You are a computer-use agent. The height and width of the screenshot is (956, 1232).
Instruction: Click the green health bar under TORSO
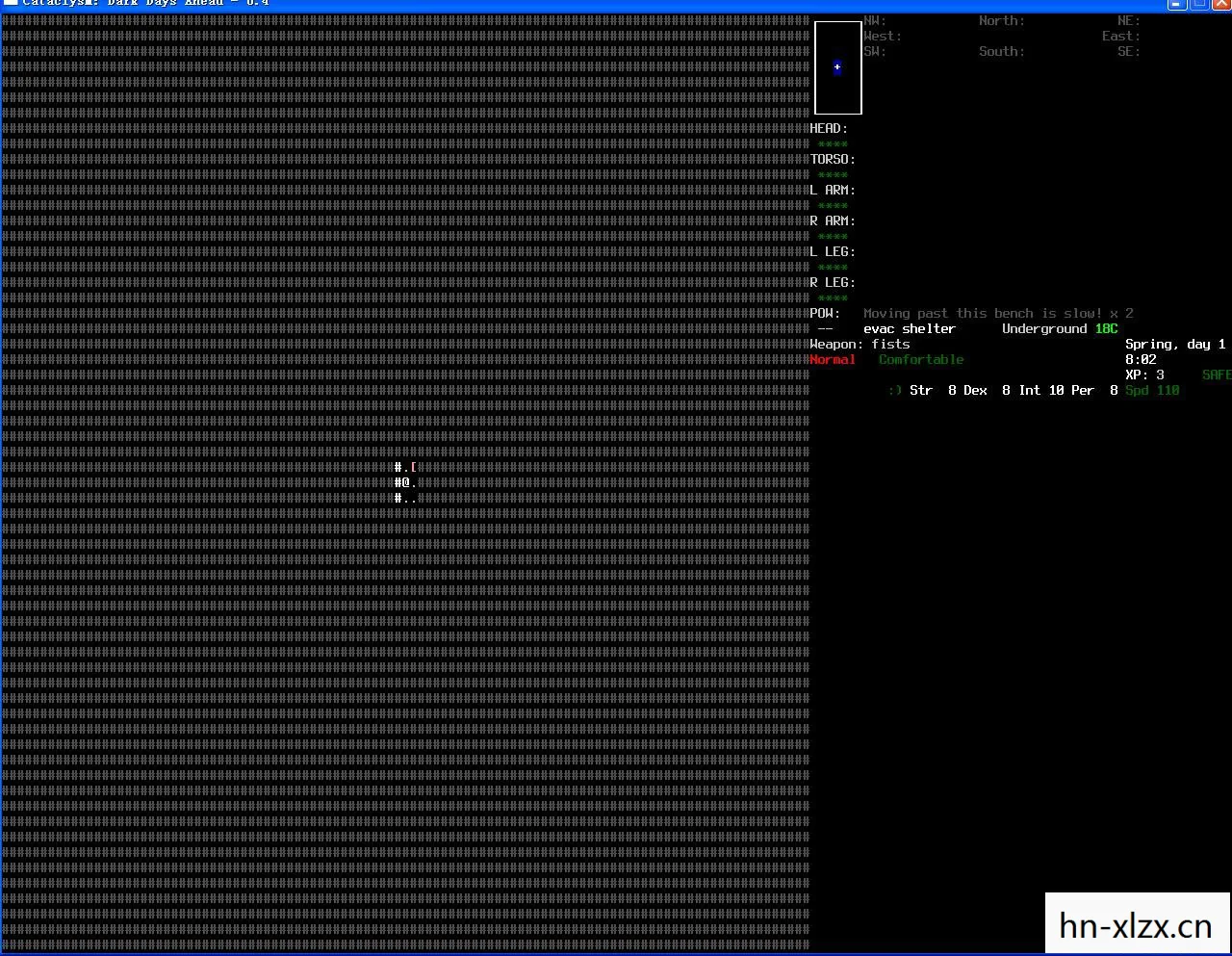pyautogui.click(x=833, y=175)
